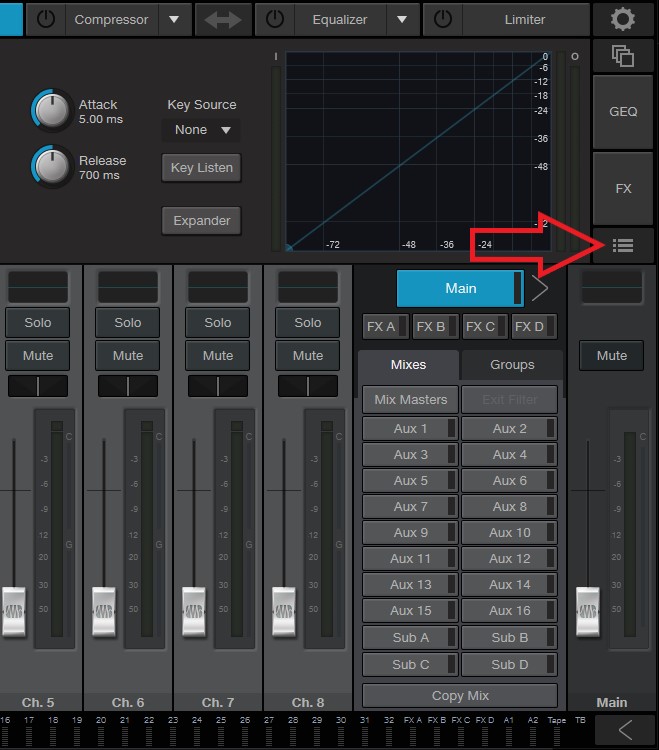This screenshot has width=659, height=750.
Task: Click the Main channel mini EQ display
Action: (x=612, y=287)
